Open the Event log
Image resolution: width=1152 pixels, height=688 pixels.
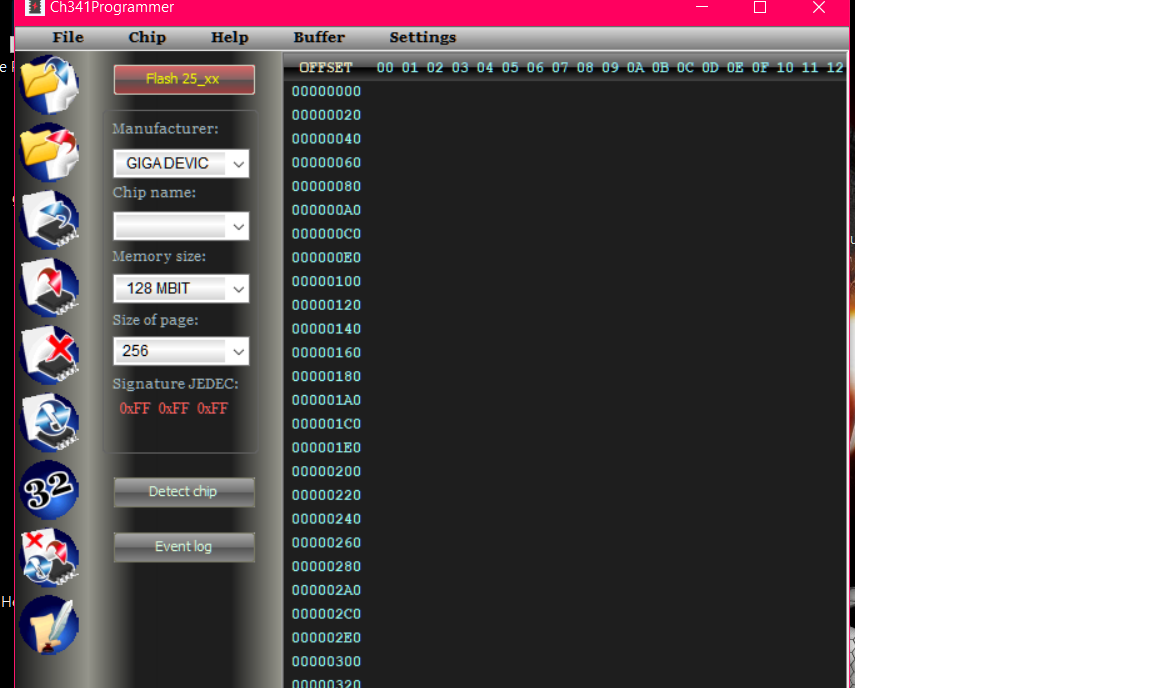184,547
